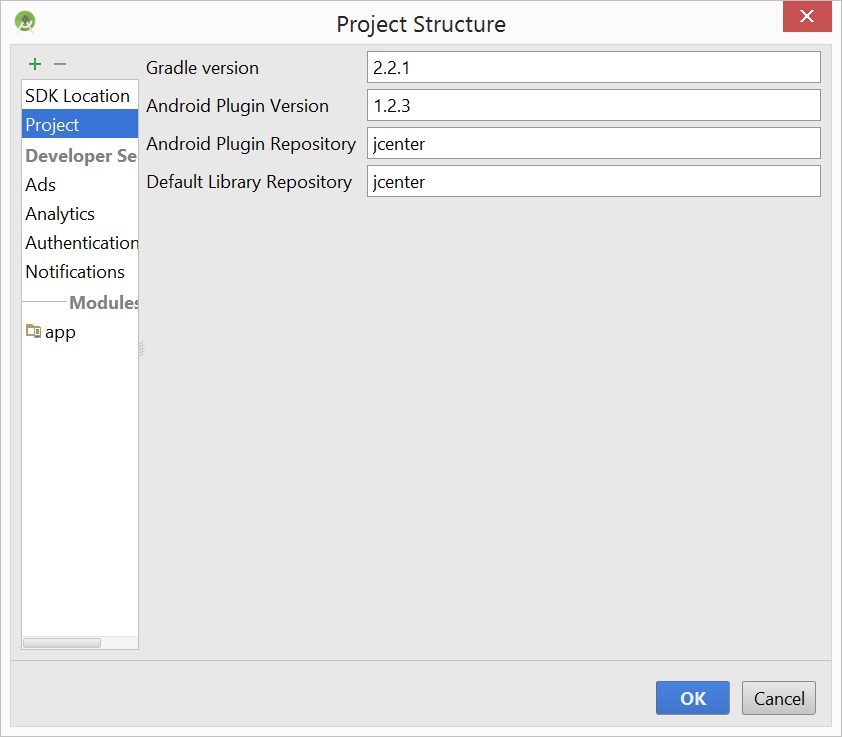Open the Ads developer service
Viewport: 842px width, 737px height.
80,185
